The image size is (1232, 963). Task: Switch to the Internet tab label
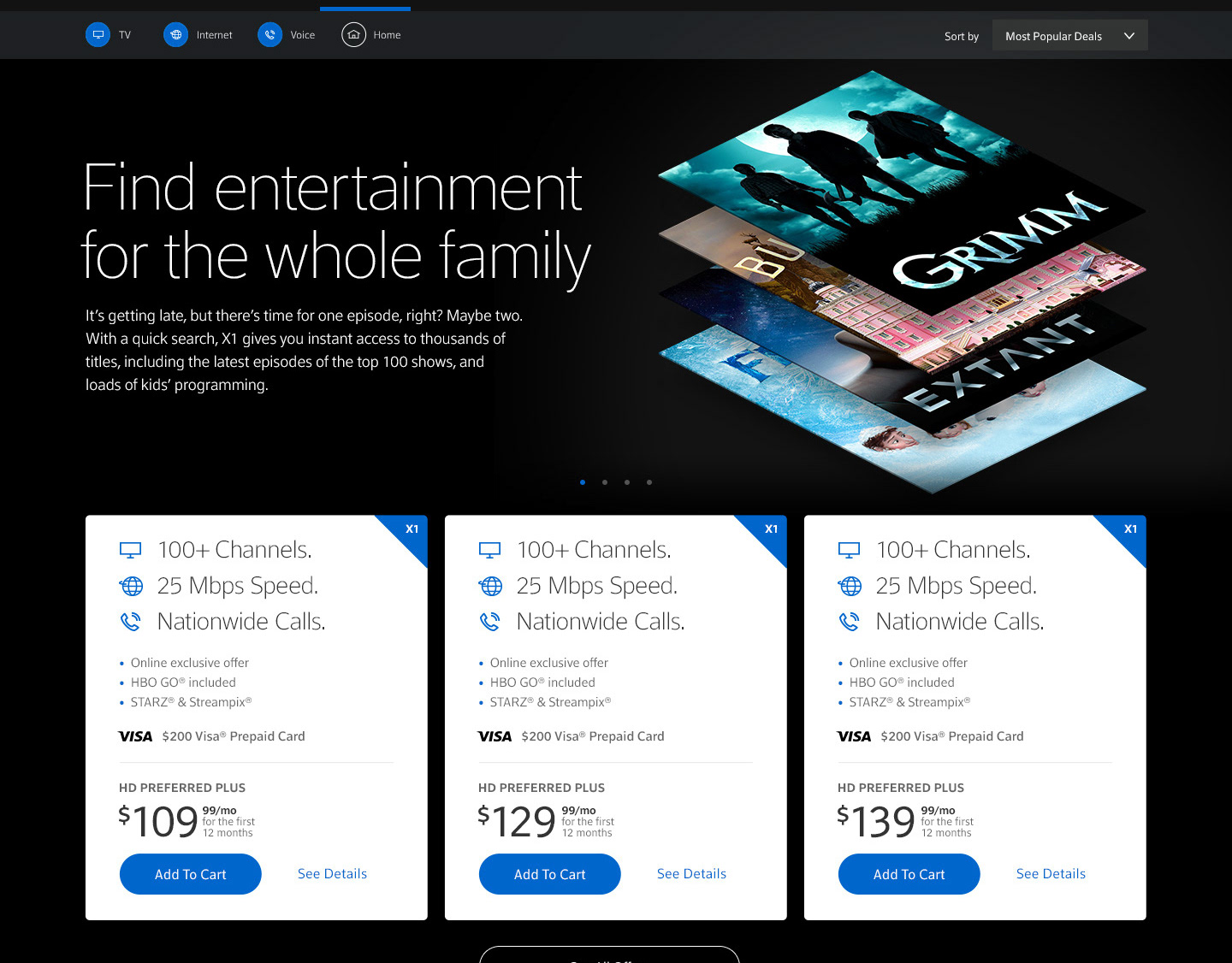coord(214,35)
